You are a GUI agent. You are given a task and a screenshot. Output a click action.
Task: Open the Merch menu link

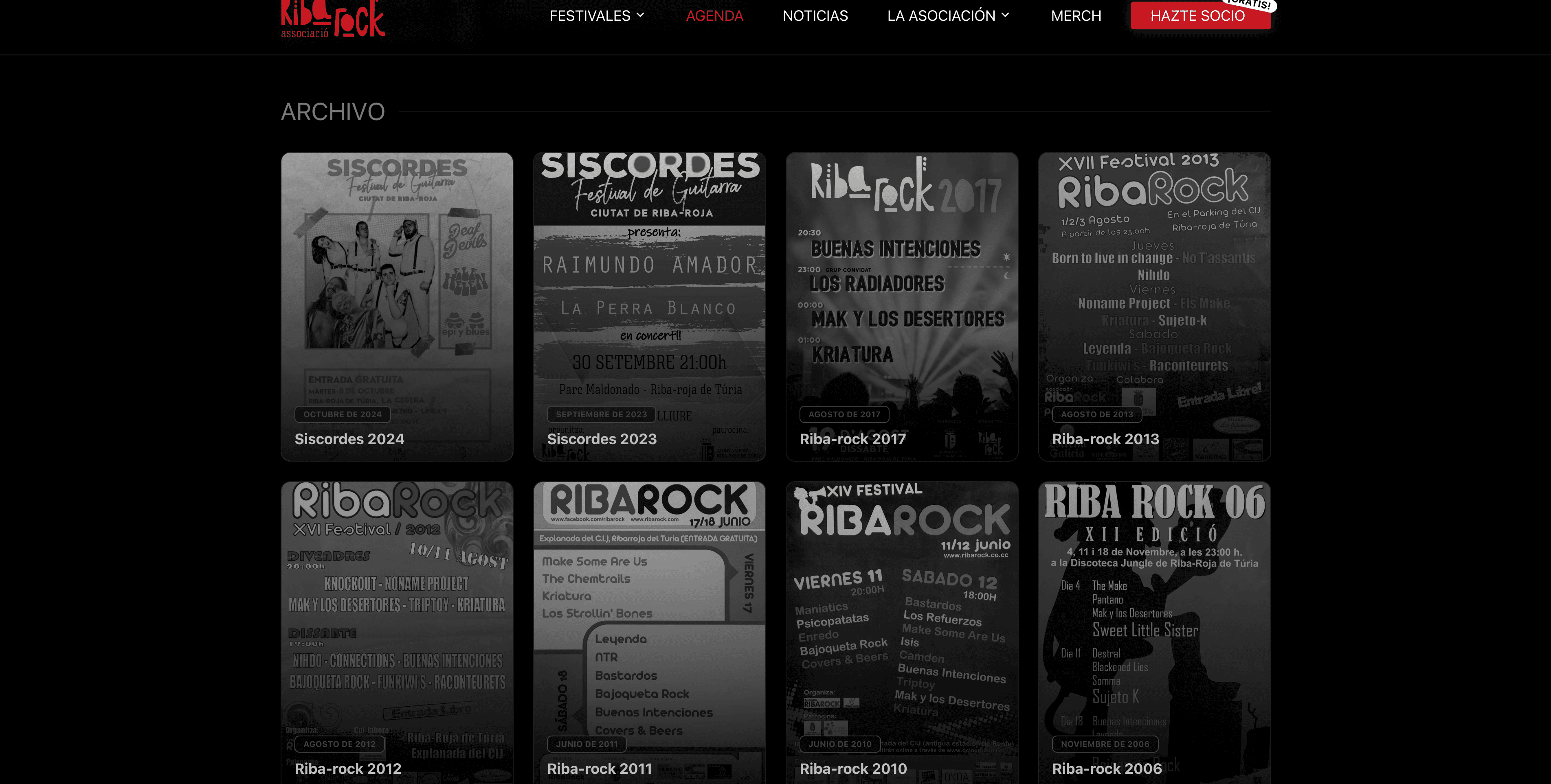[1075, 16]
